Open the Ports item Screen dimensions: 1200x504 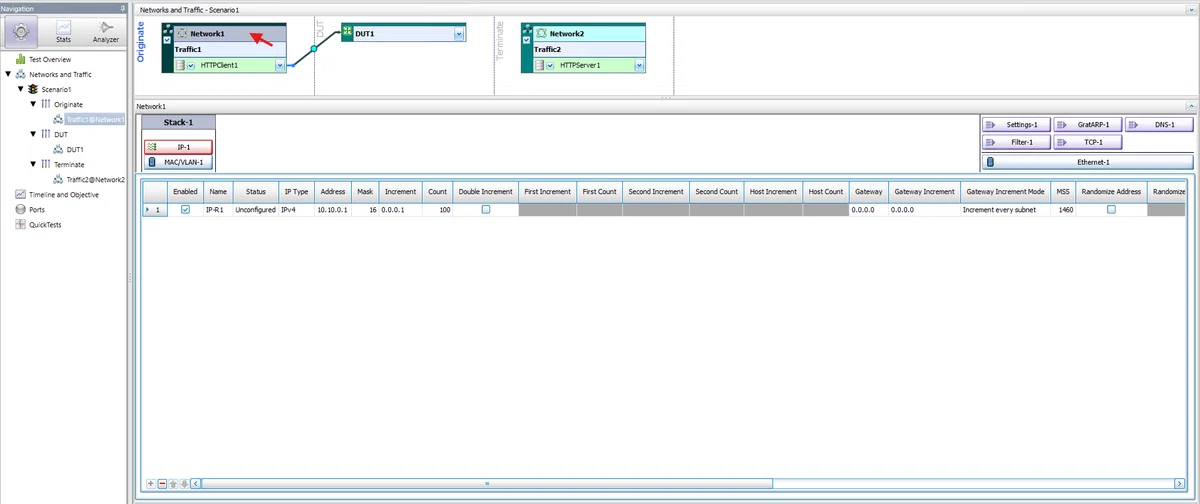click(x=37, y=209)
